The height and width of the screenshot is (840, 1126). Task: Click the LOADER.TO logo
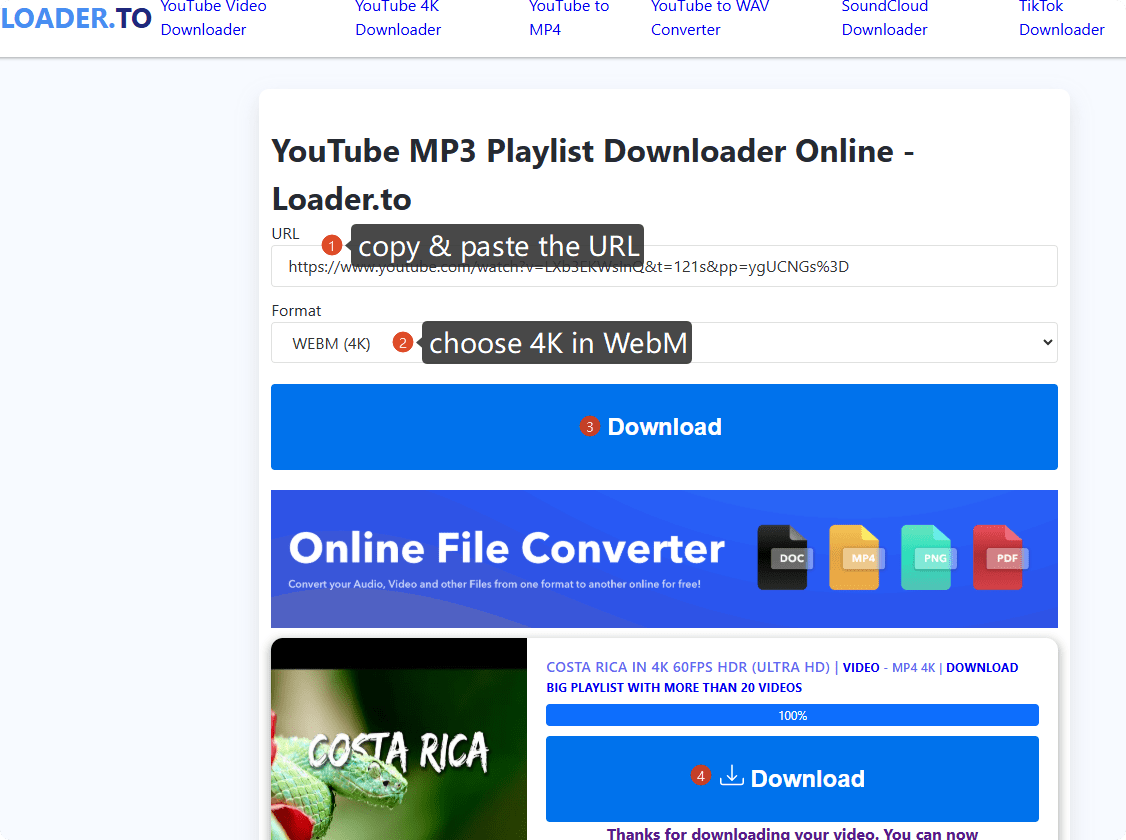click(x=76, y=18)
